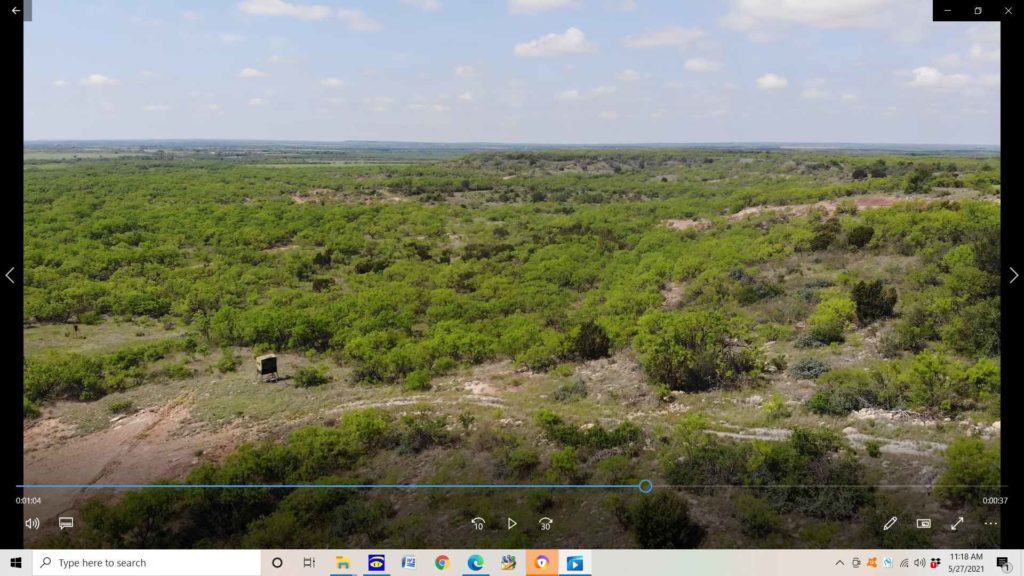Image resolution: width=1024 pixels, height=576 pixels.
Task: Play in mini view mode
Action: click(923, 524)
